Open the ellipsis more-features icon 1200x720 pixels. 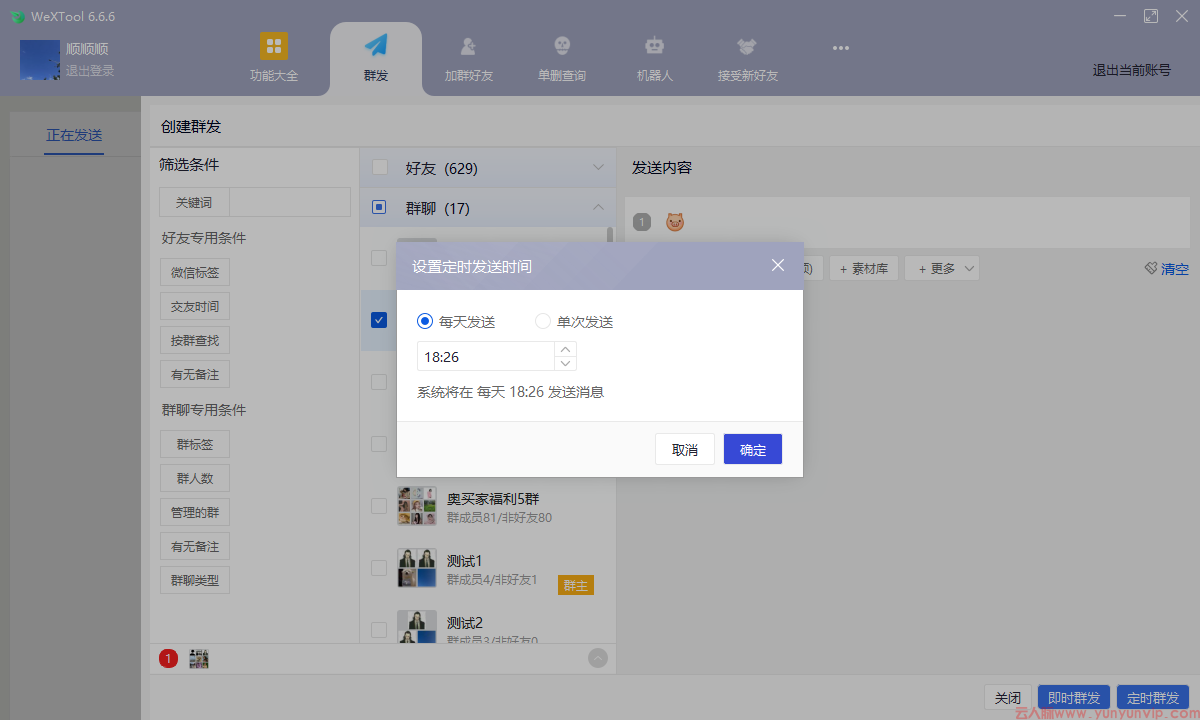click(x=840, y=47)
